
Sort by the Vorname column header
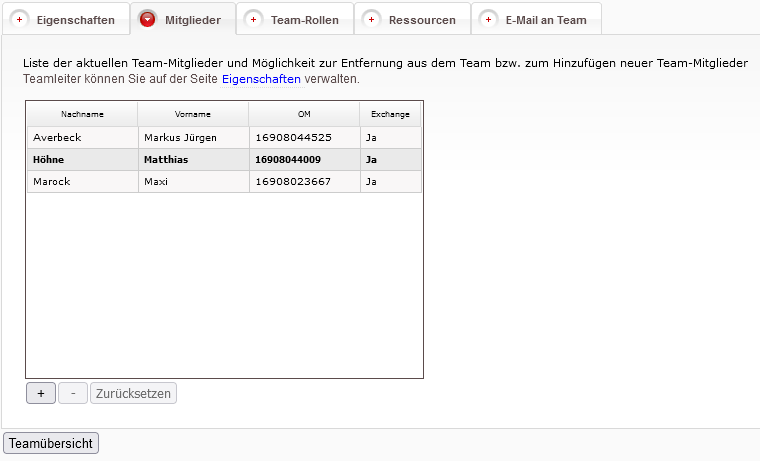click(193, 114)
